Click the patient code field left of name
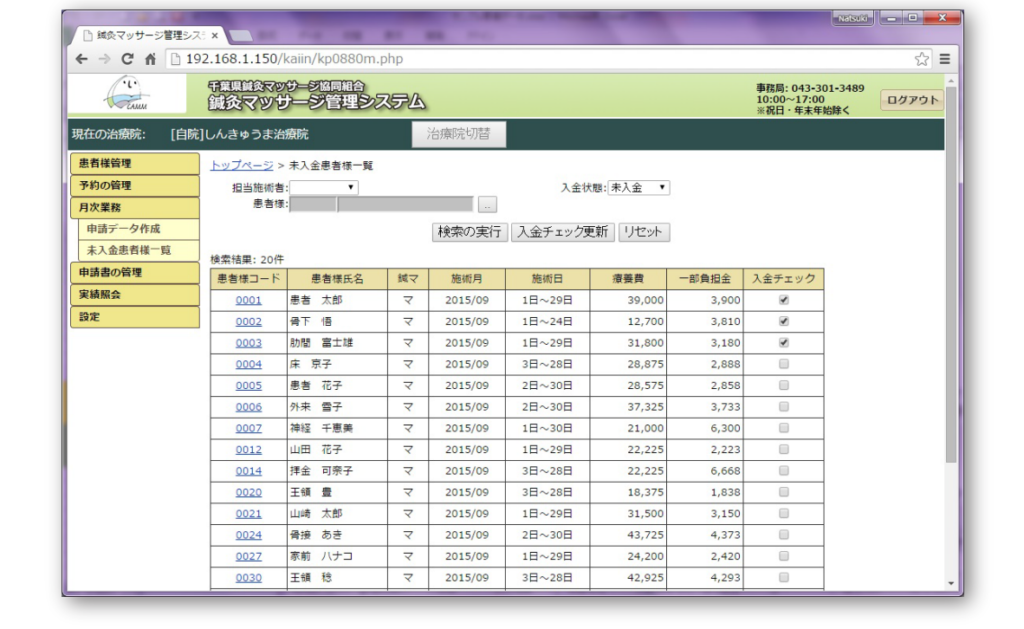 click(x=313, y=204)
